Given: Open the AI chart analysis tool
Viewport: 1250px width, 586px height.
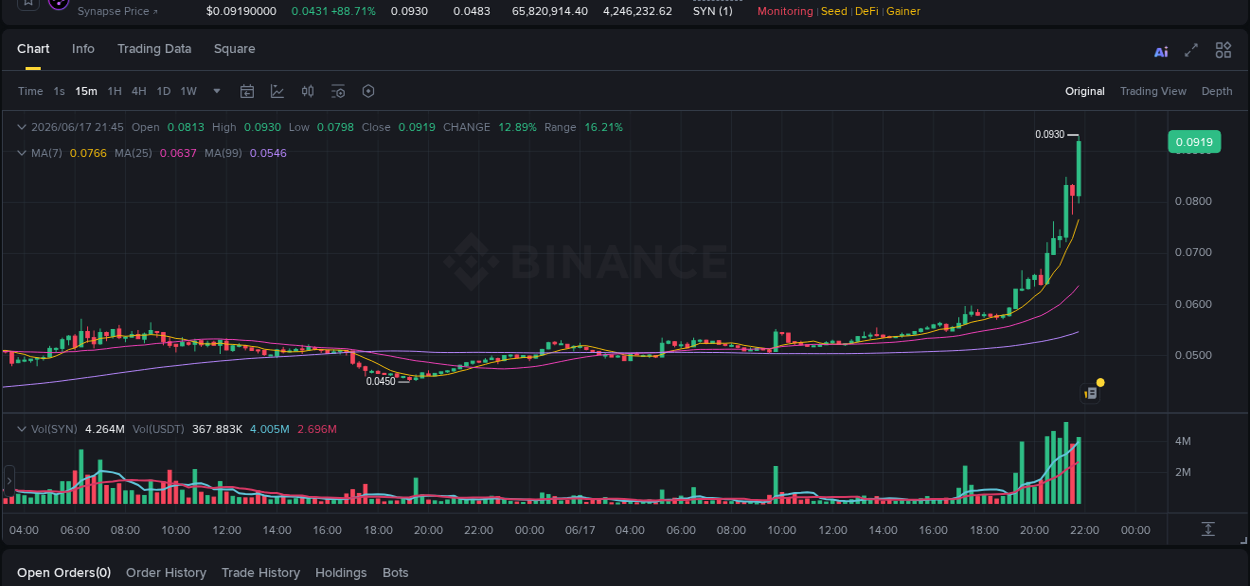Looking at the screenshot, I should (1161, 52).
